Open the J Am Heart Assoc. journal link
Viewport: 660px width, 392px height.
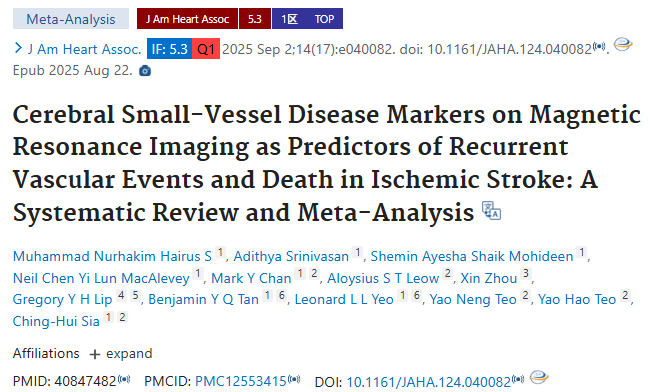pyautogui.click(x=85, y=49)
